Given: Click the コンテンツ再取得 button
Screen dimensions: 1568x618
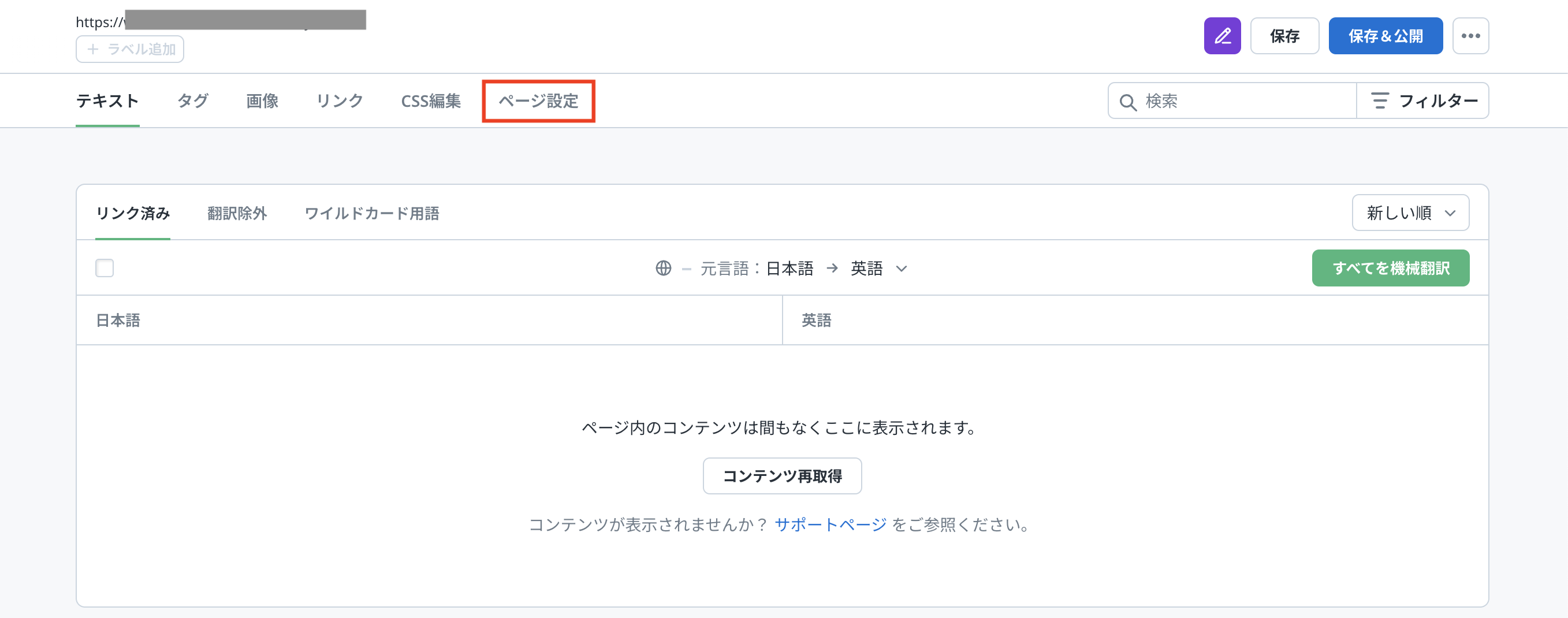Looking at the screenshot, I should (781, 476).
